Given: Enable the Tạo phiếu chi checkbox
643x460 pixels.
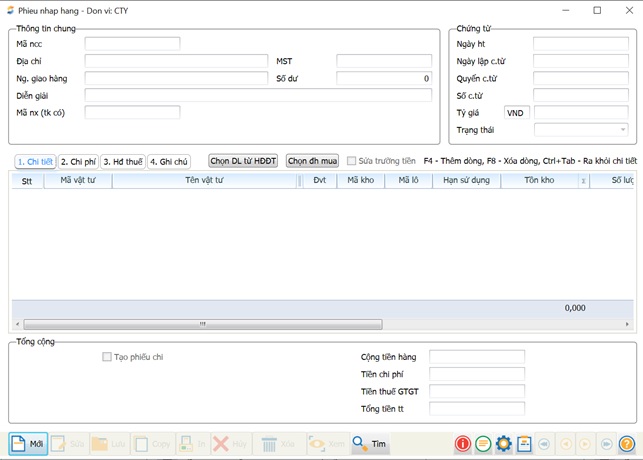Looking at the screenshot, I should 107,357.
